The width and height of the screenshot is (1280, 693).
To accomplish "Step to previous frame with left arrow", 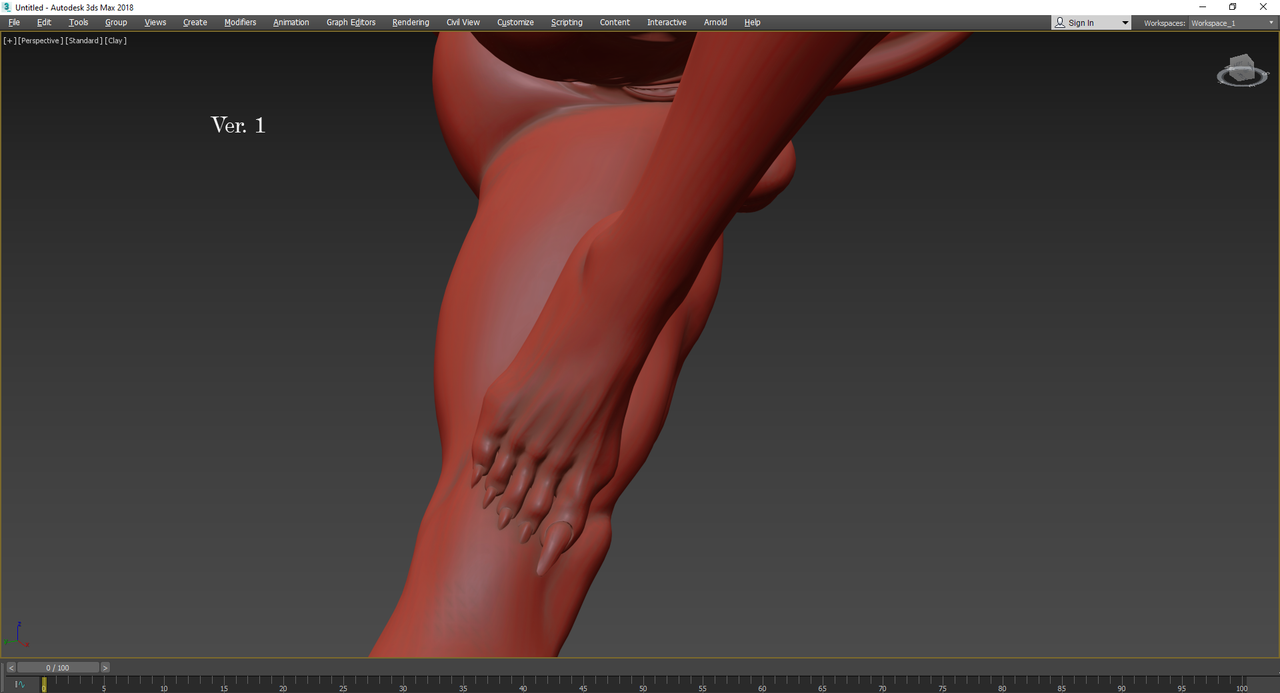I will pos(12,667).
